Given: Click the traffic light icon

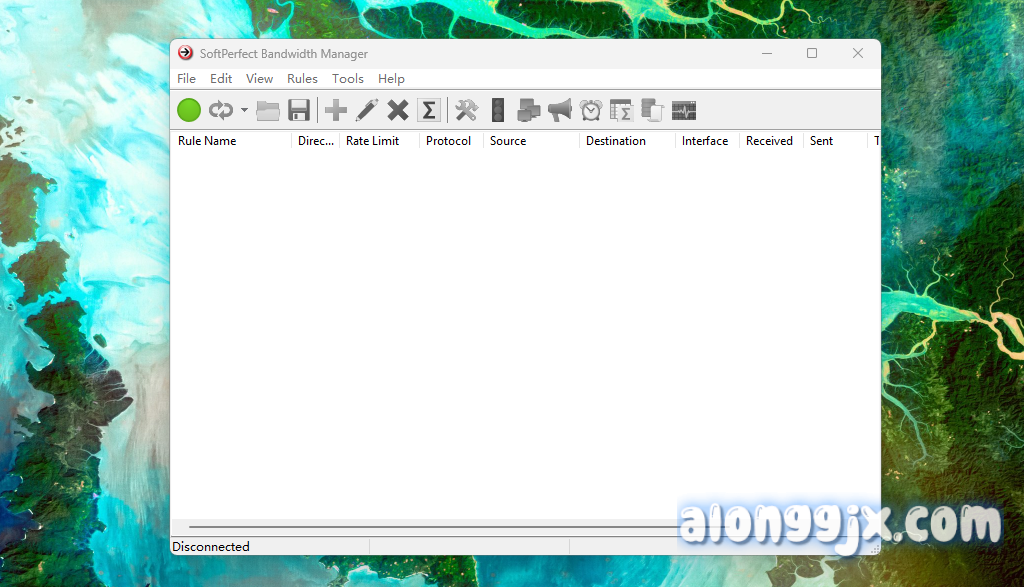Looking at the screenshot, I should (498, 110).
